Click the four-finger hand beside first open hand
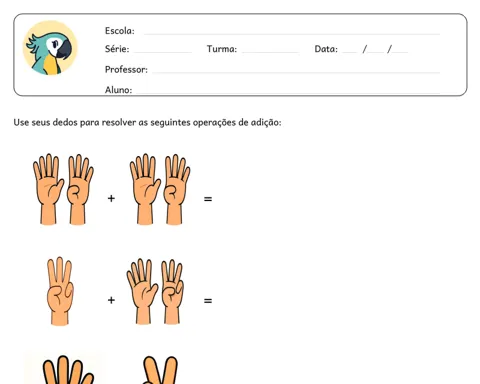 tap(80, 189)
